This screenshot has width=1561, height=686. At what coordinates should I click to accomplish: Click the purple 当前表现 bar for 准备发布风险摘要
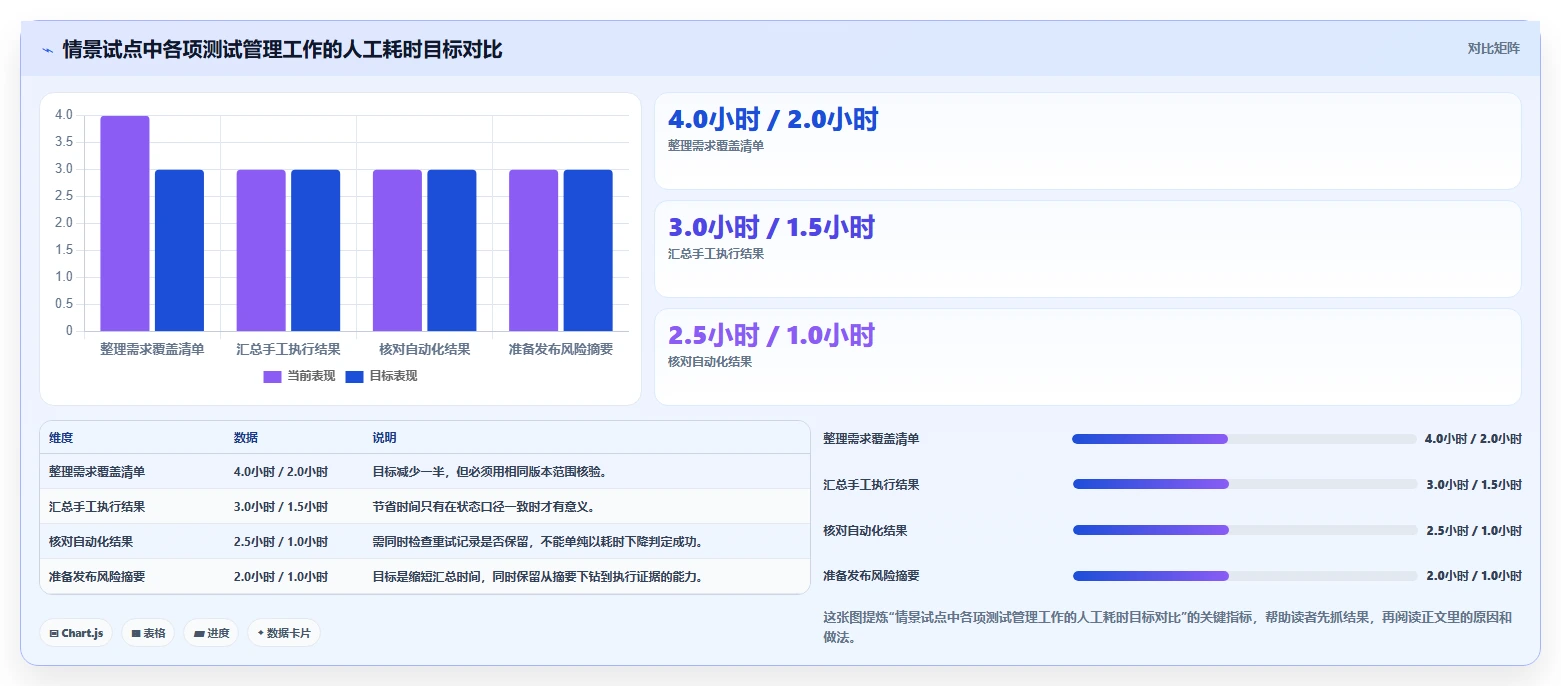(x=534, y=250)
